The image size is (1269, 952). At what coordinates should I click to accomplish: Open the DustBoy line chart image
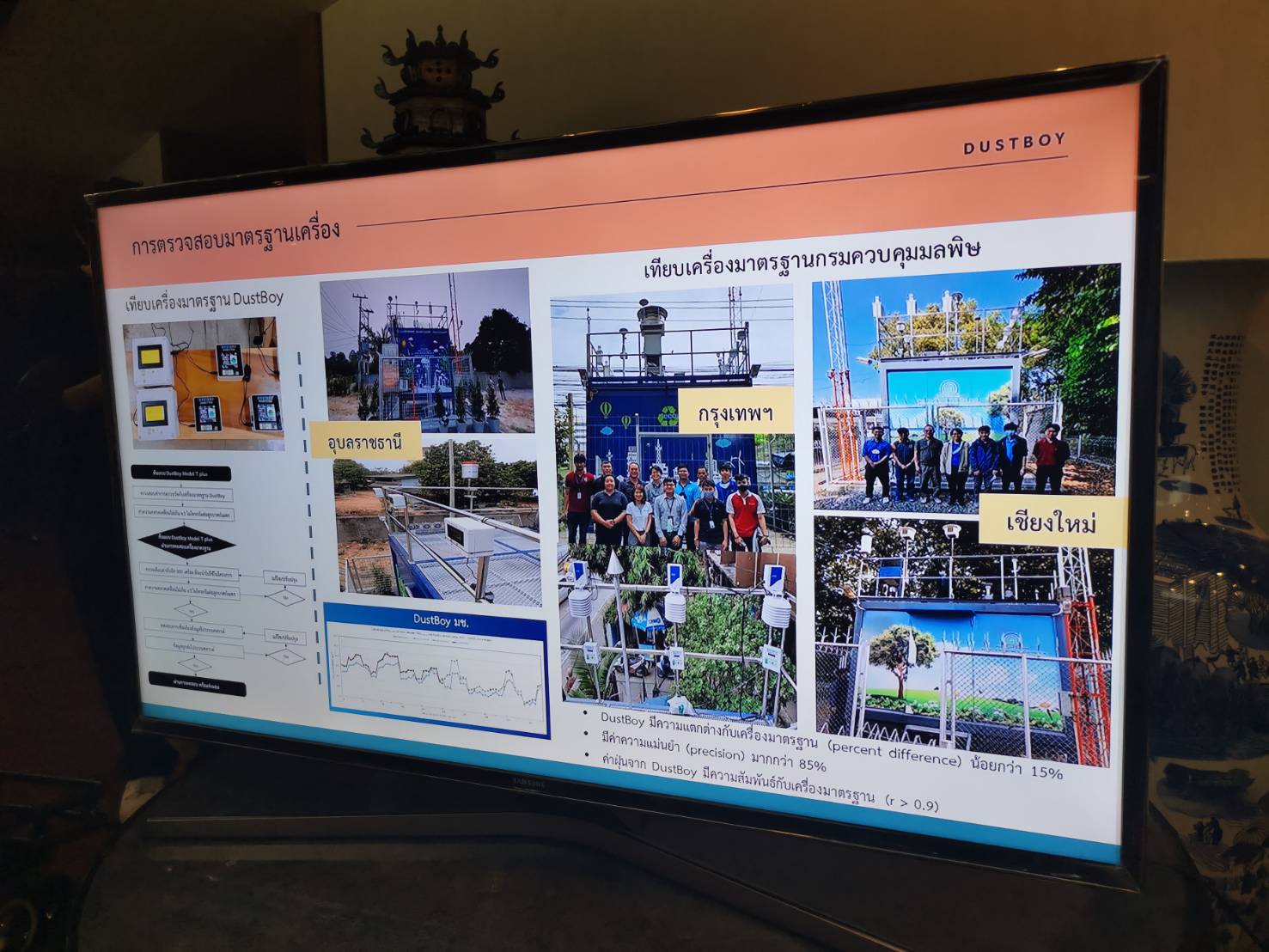tap(437, 673)
